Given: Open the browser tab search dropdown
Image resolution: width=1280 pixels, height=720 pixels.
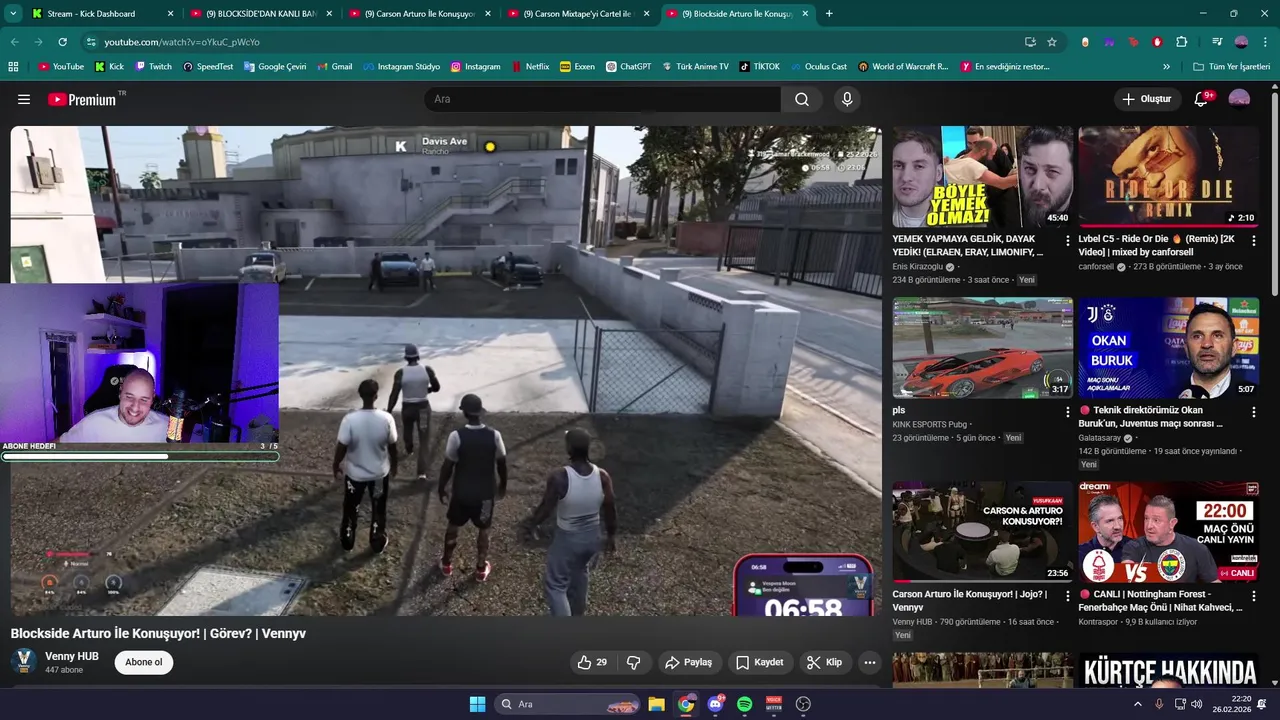Looking at the screenshot, I should point(13,14).
